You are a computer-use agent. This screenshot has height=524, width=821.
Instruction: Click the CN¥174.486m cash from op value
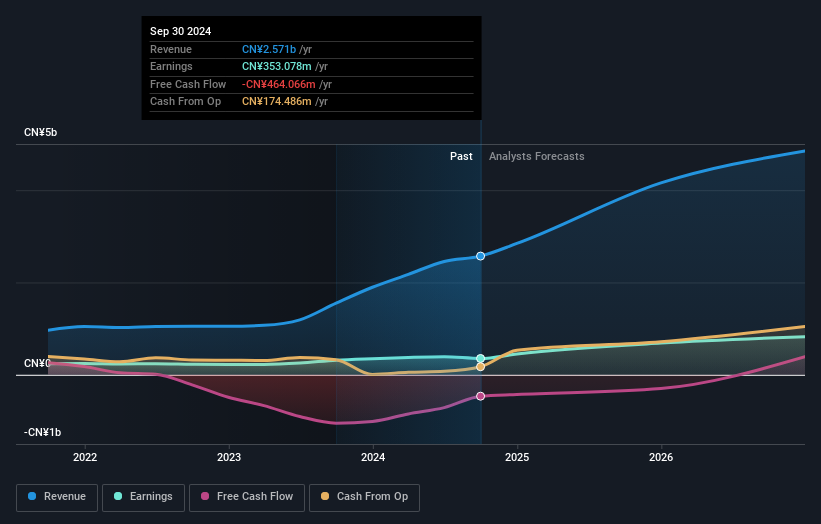276,102
